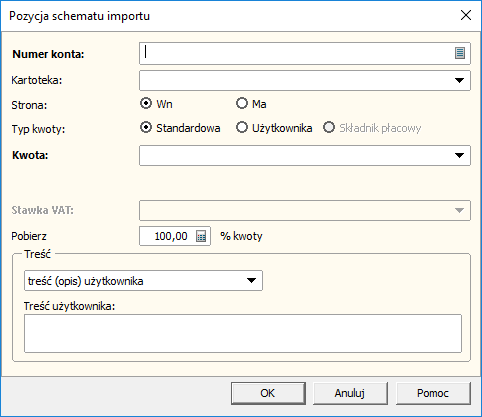Close the Pozycja schematu importu dialog

(466, 15)
